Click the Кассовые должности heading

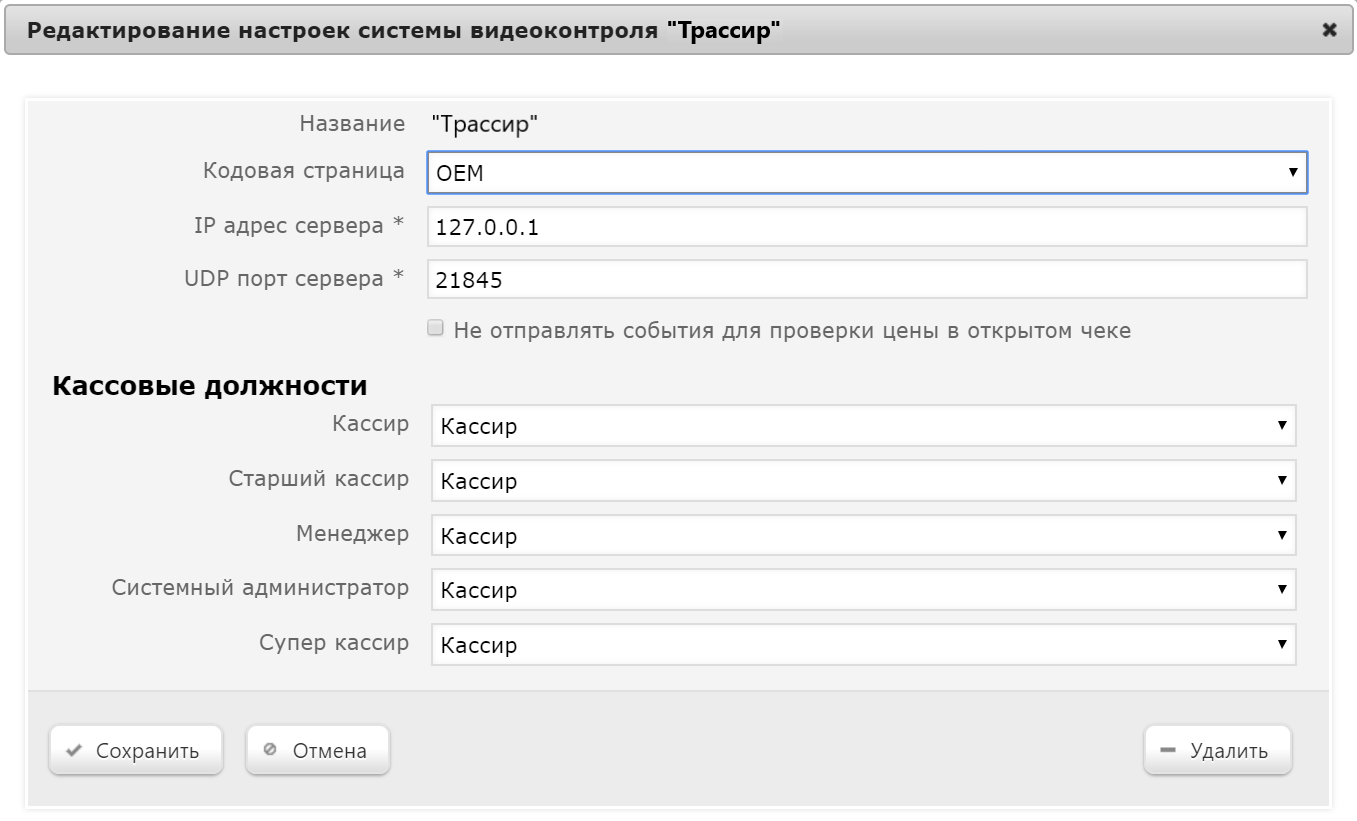tap(210, 385)
